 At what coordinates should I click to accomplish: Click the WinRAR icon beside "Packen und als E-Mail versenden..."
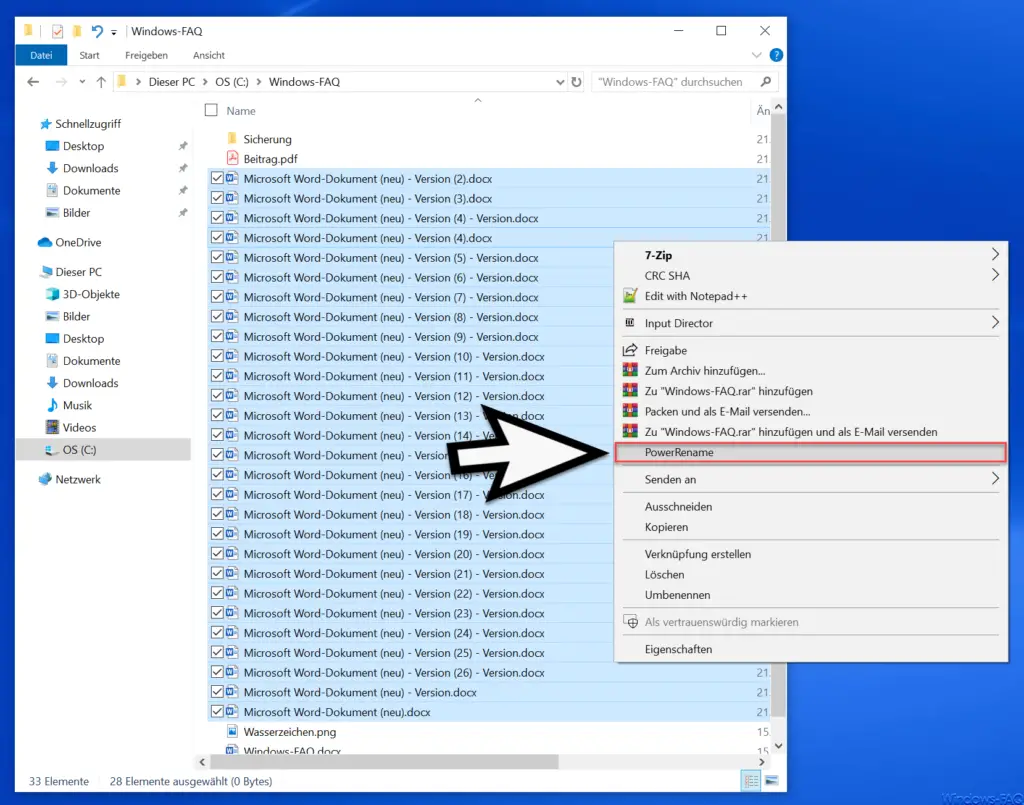pyautogui.click(x=630, y=411)
